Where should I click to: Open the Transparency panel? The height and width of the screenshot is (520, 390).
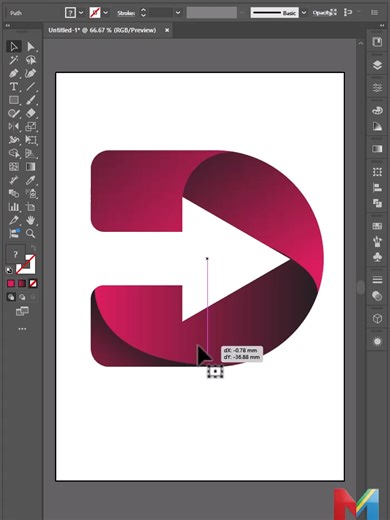(x=377, y=296)
